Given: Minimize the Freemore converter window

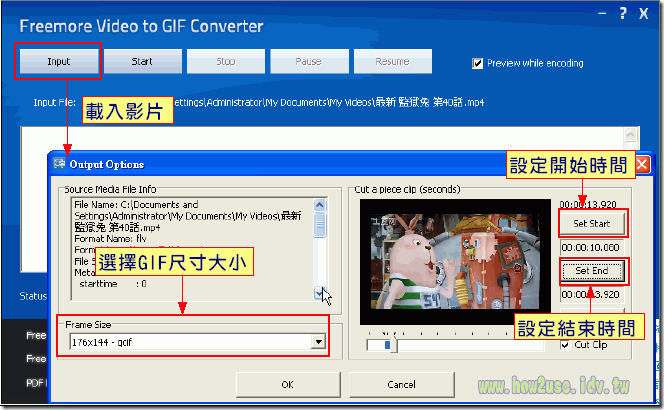Looking at the screenshot, I should (x=602, y=14).
